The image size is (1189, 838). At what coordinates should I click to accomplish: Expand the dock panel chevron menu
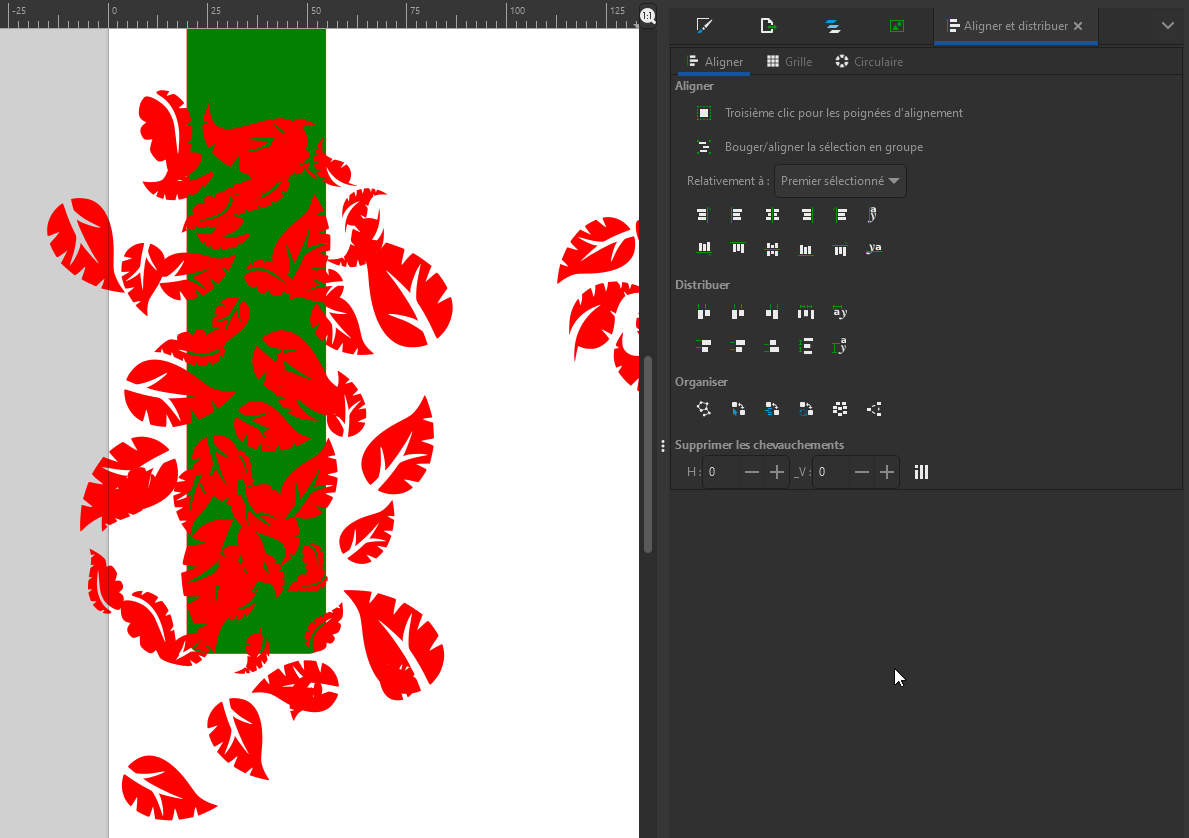tap(1167, 26)
